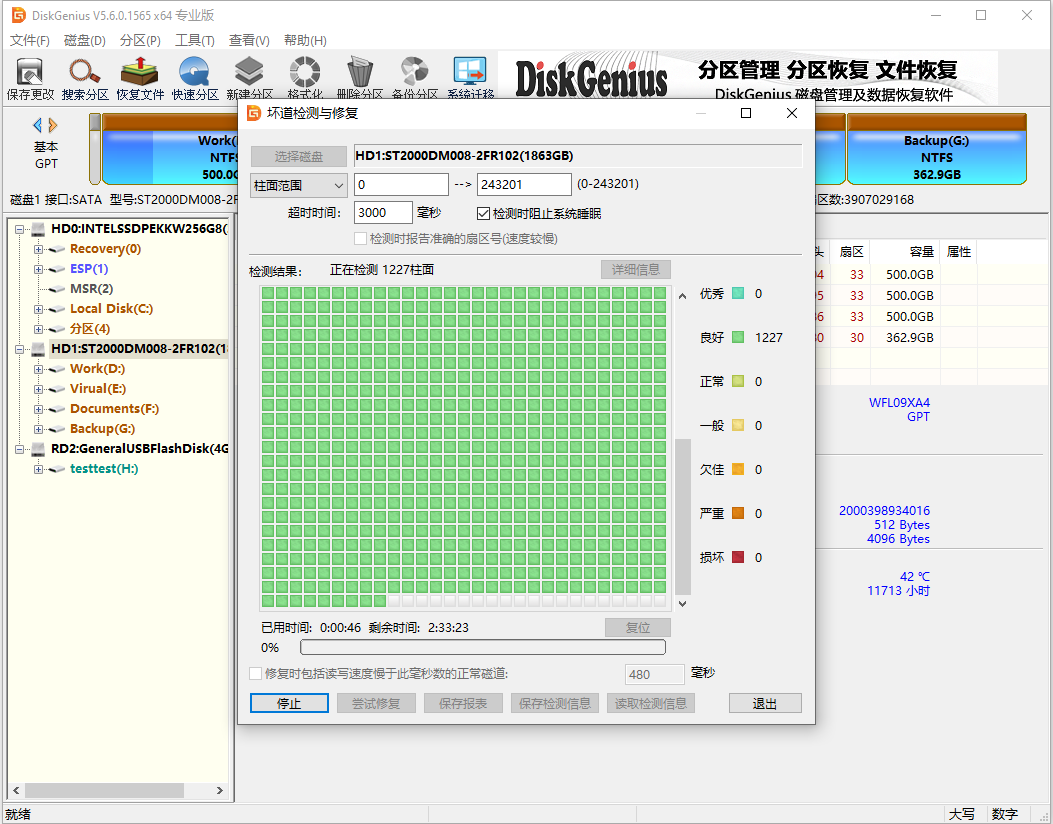1053x824 pixels.
Task: Click the Save Report (保存报表) button
Action: point(463,703)
